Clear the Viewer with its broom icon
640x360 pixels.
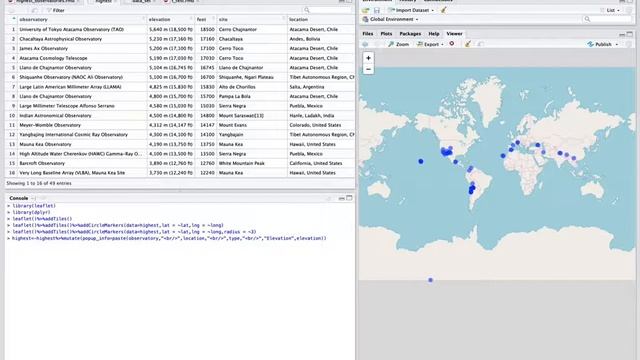(x=468, y=44)
